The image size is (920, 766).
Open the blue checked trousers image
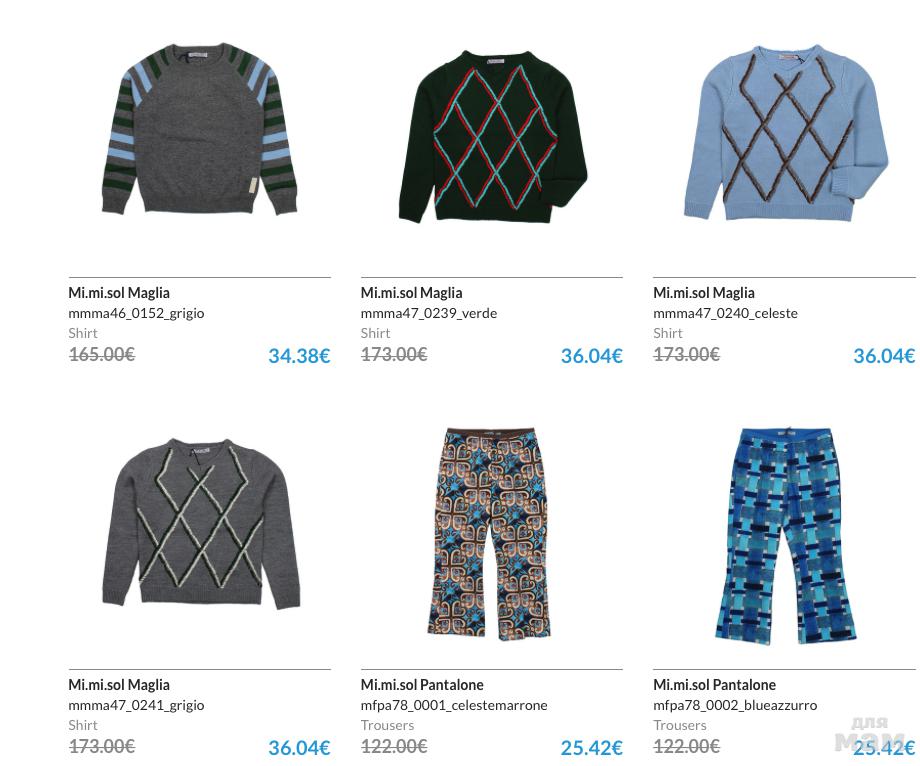785,536
